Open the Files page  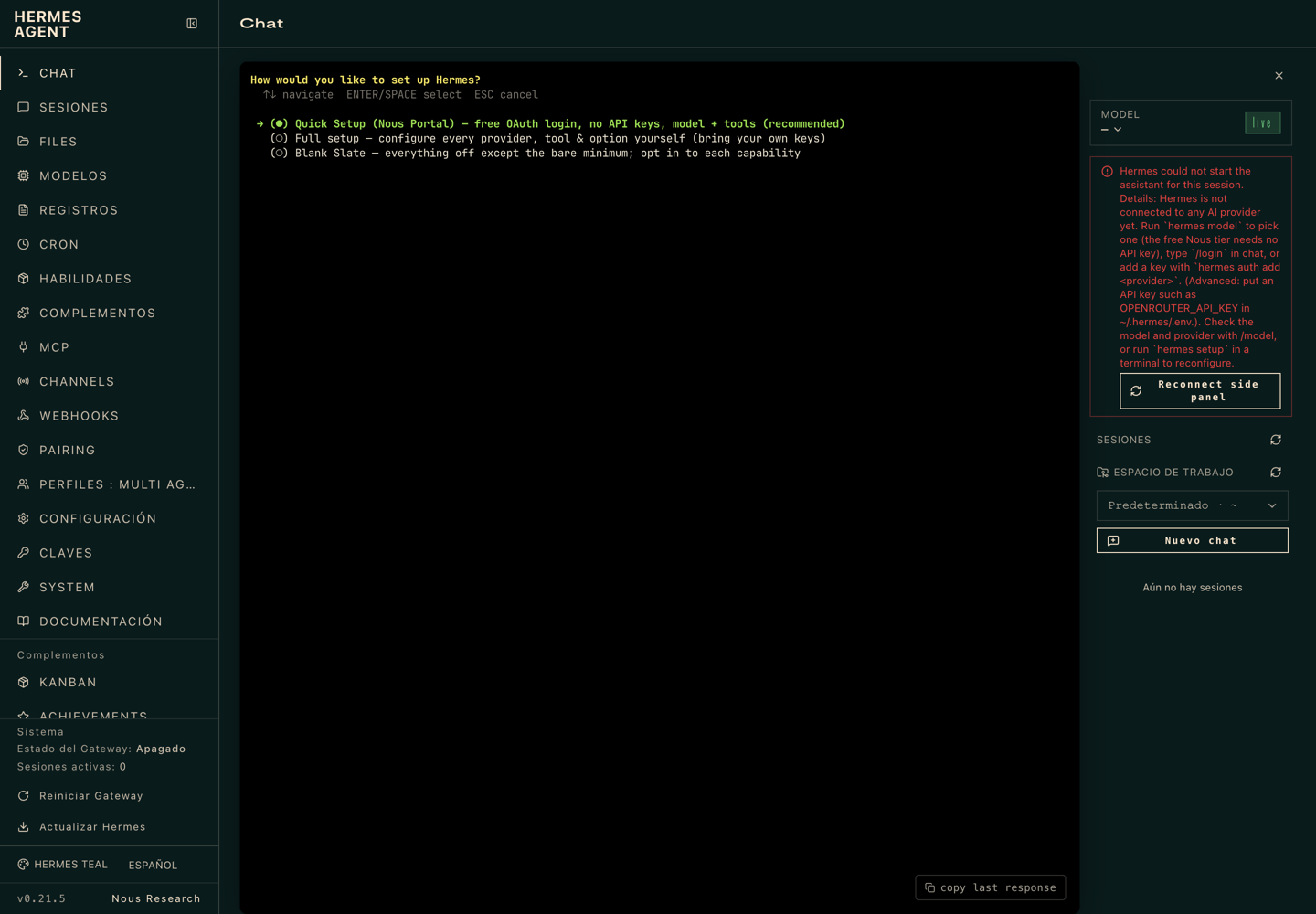(109, 142)
